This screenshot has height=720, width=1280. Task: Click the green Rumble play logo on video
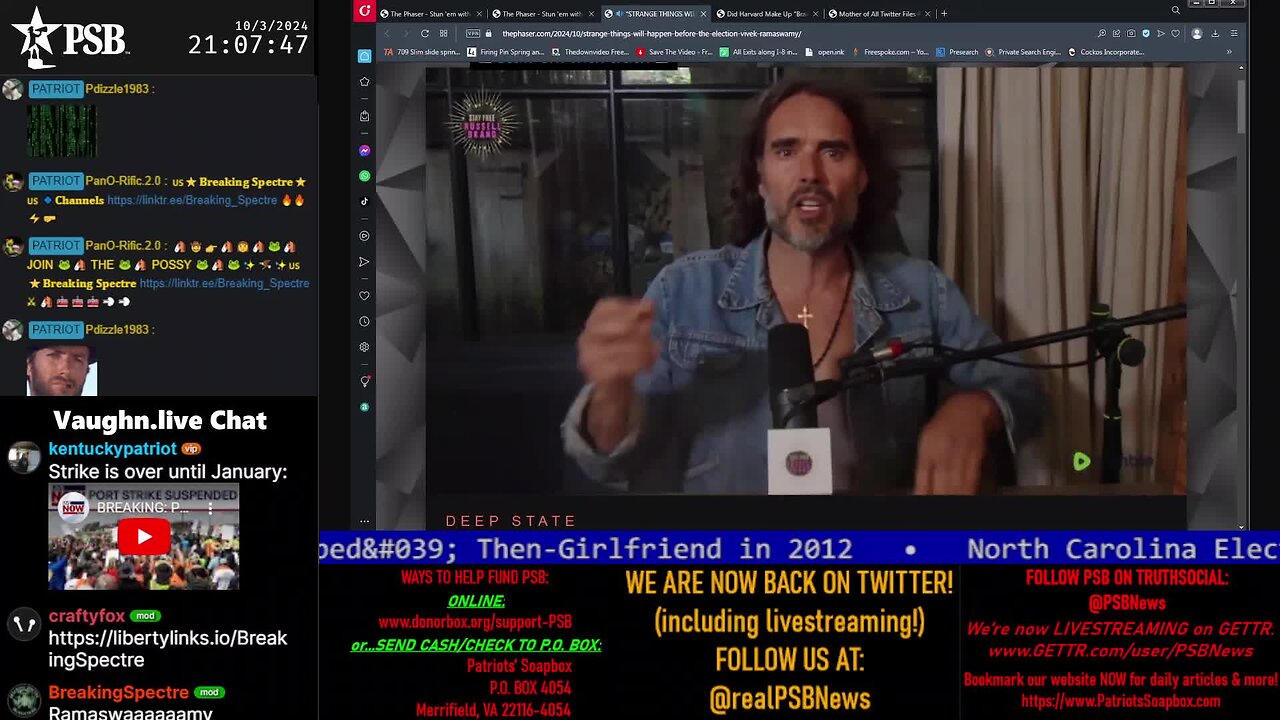(x=1081, y=461)
